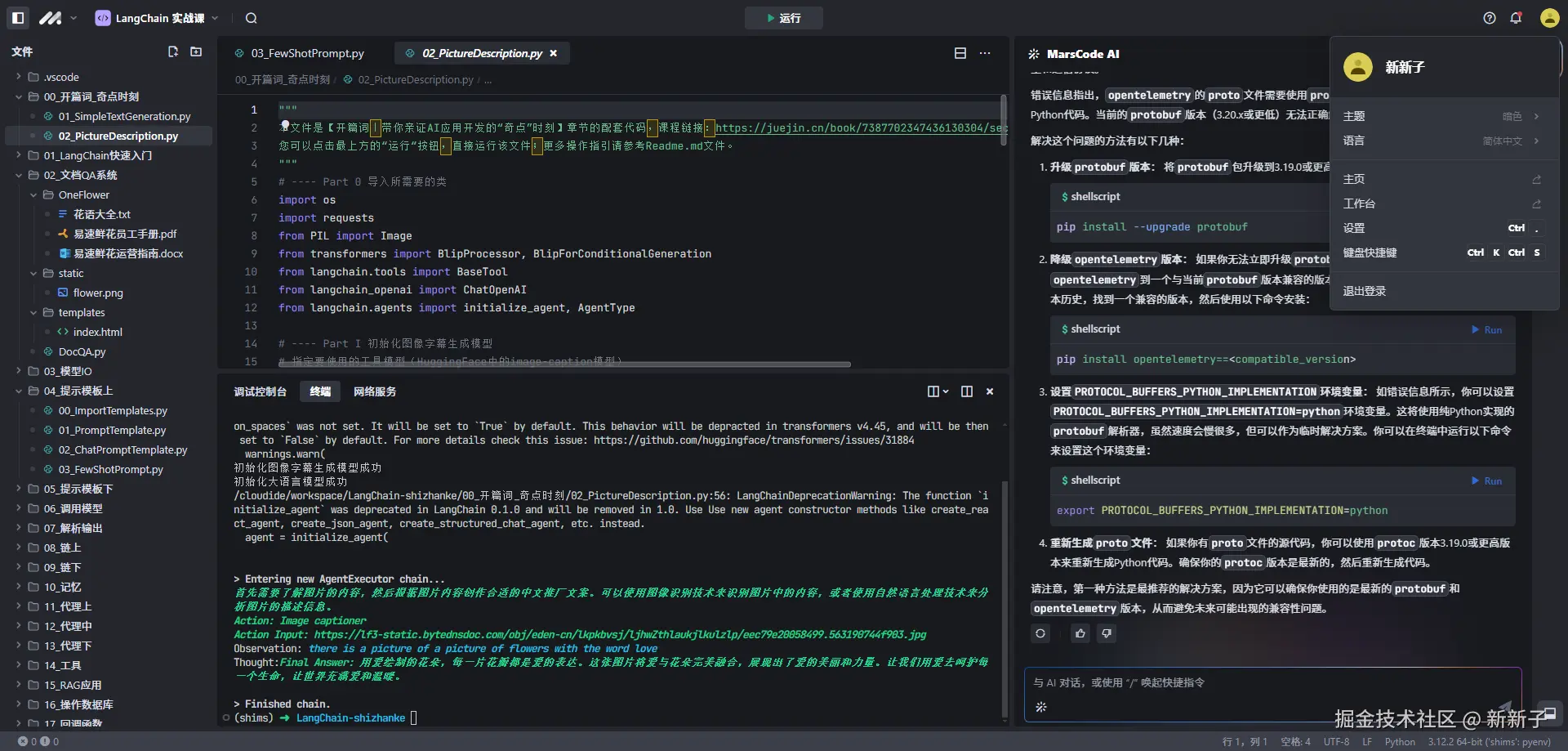Toggle the left sidebar panel icon
The image size is (1568, 751).
(x=18, y=18)
